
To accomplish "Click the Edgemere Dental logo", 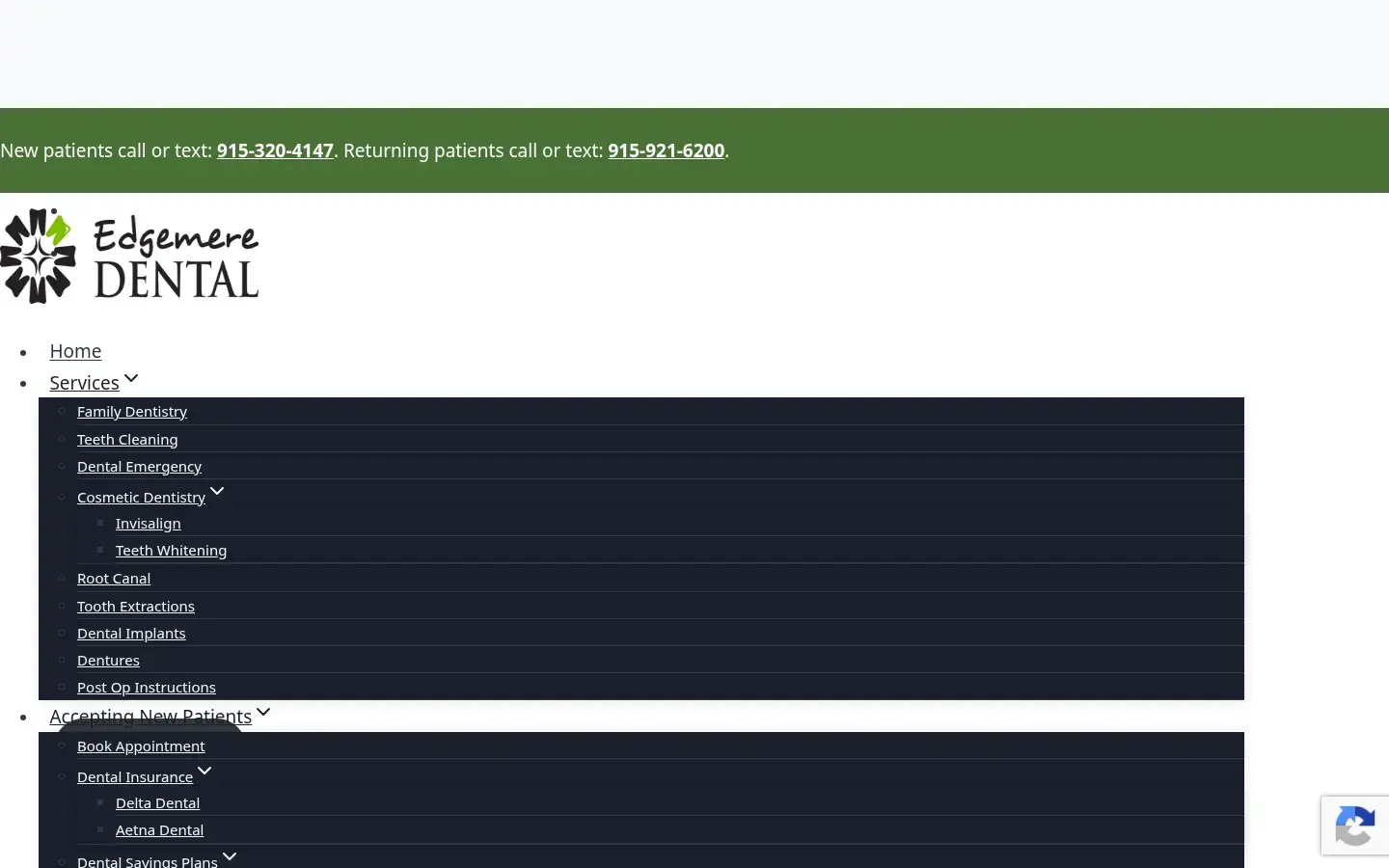I will [129, 256].
